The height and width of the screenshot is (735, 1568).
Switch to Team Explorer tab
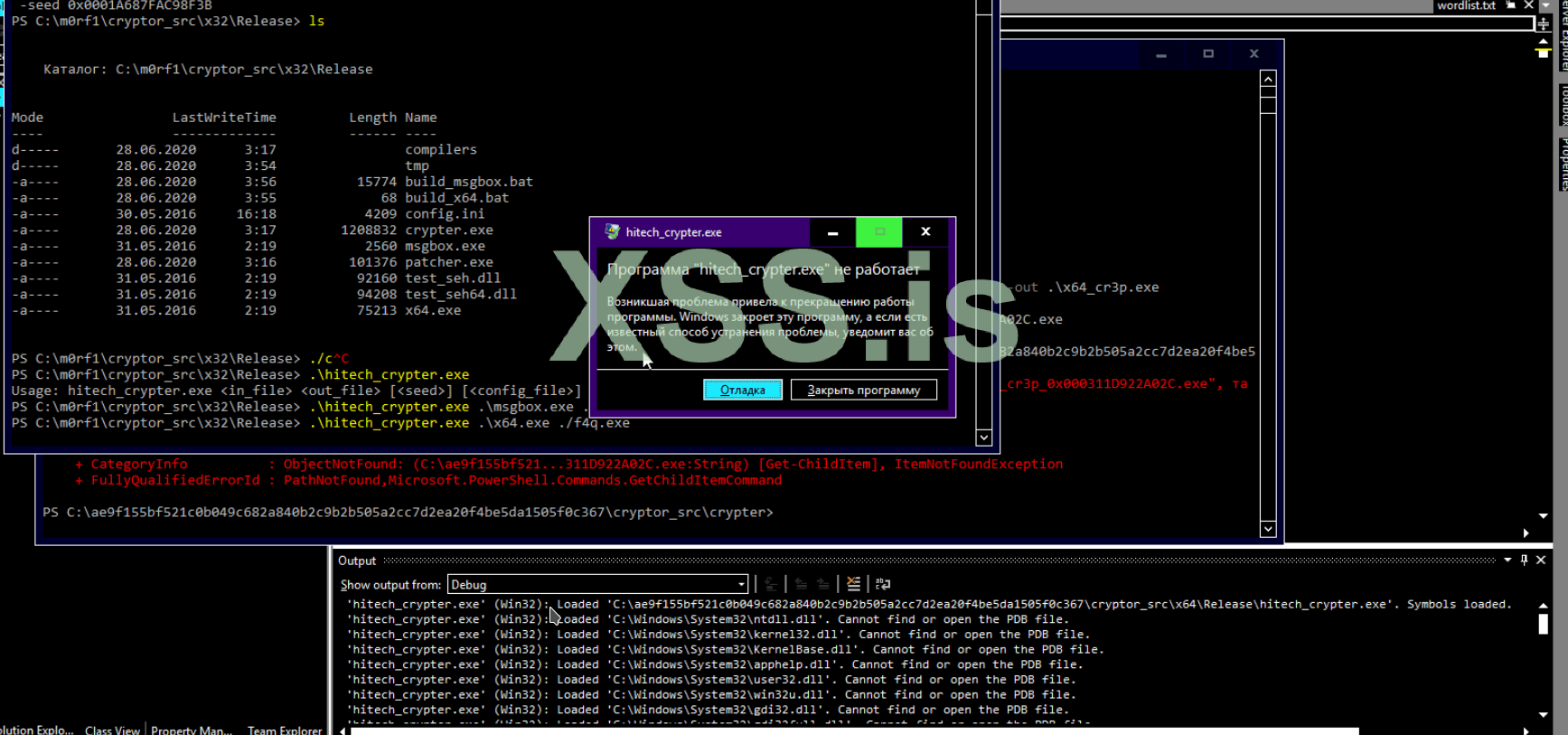(x=285, y=730)
